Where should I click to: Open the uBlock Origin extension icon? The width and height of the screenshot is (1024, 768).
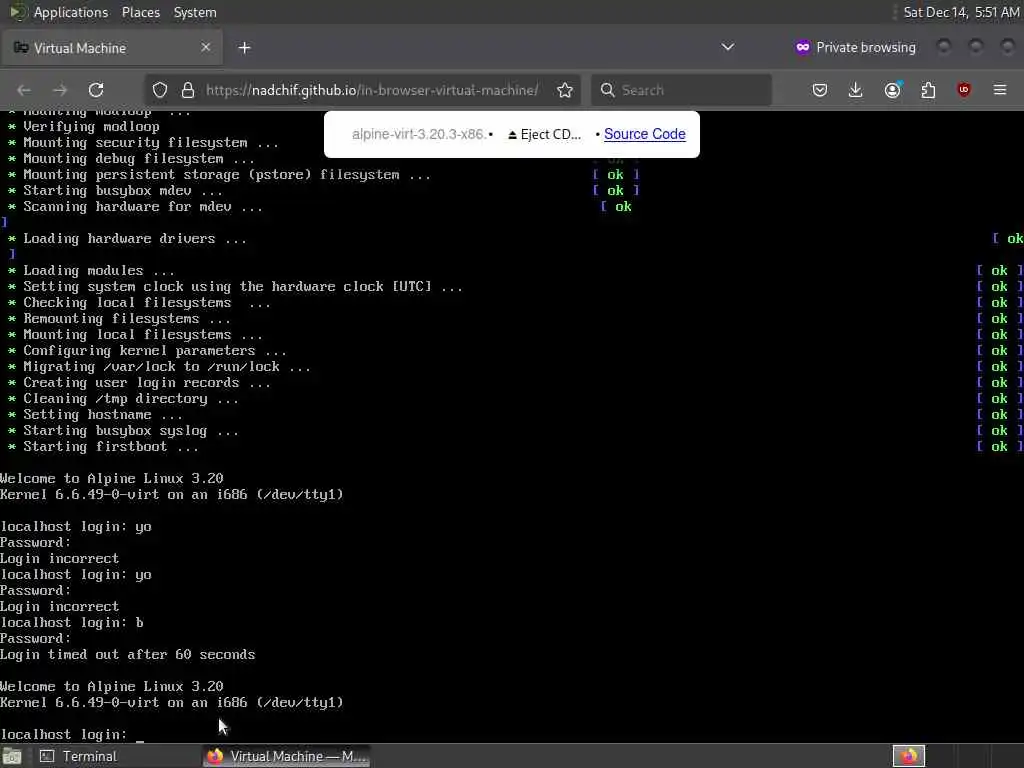[x=964, y=90]
